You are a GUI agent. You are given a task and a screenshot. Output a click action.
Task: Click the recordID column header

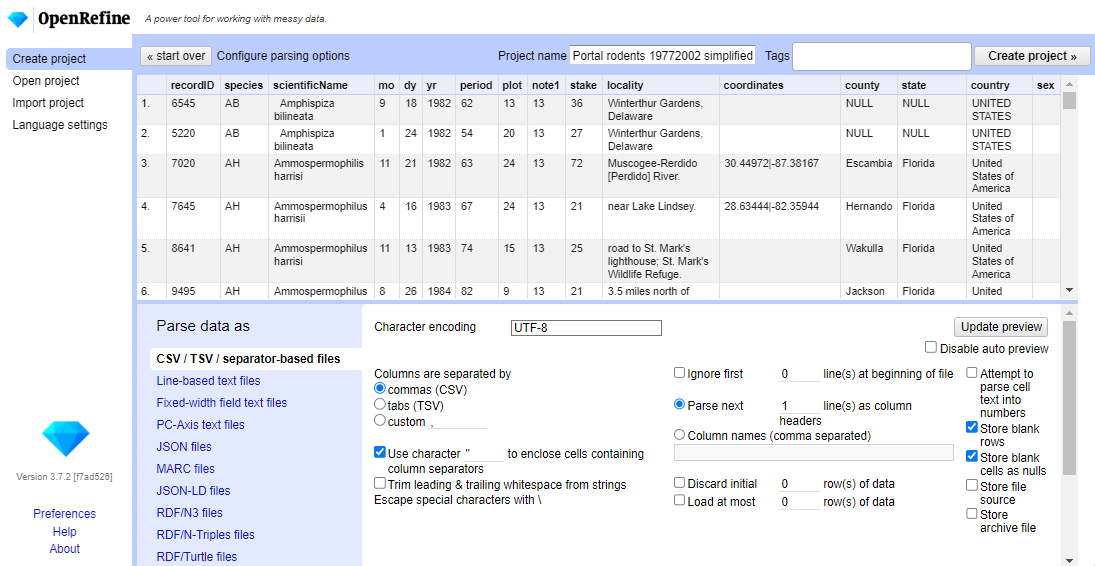click(x=191, y=85)
